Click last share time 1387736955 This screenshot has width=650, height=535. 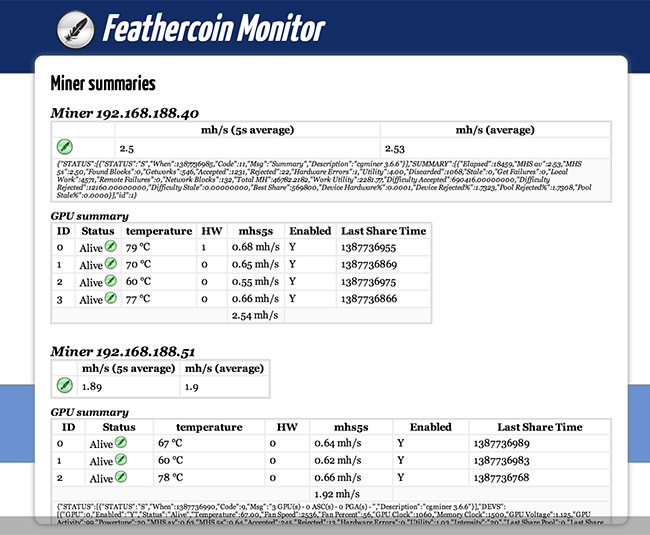click(369, 248)
